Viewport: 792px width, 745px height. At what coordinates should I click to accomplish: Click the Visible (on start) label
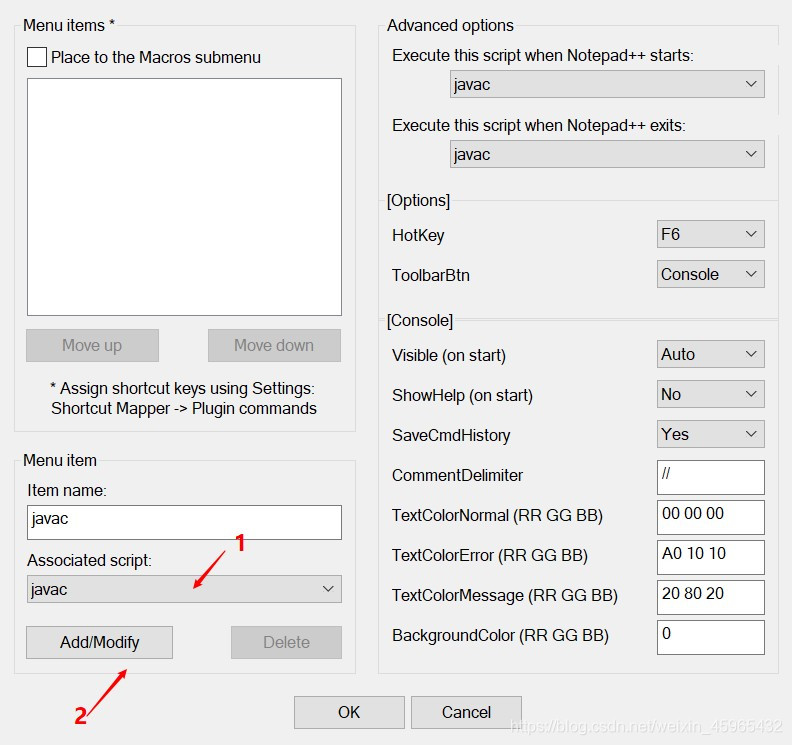click(449, 356)
